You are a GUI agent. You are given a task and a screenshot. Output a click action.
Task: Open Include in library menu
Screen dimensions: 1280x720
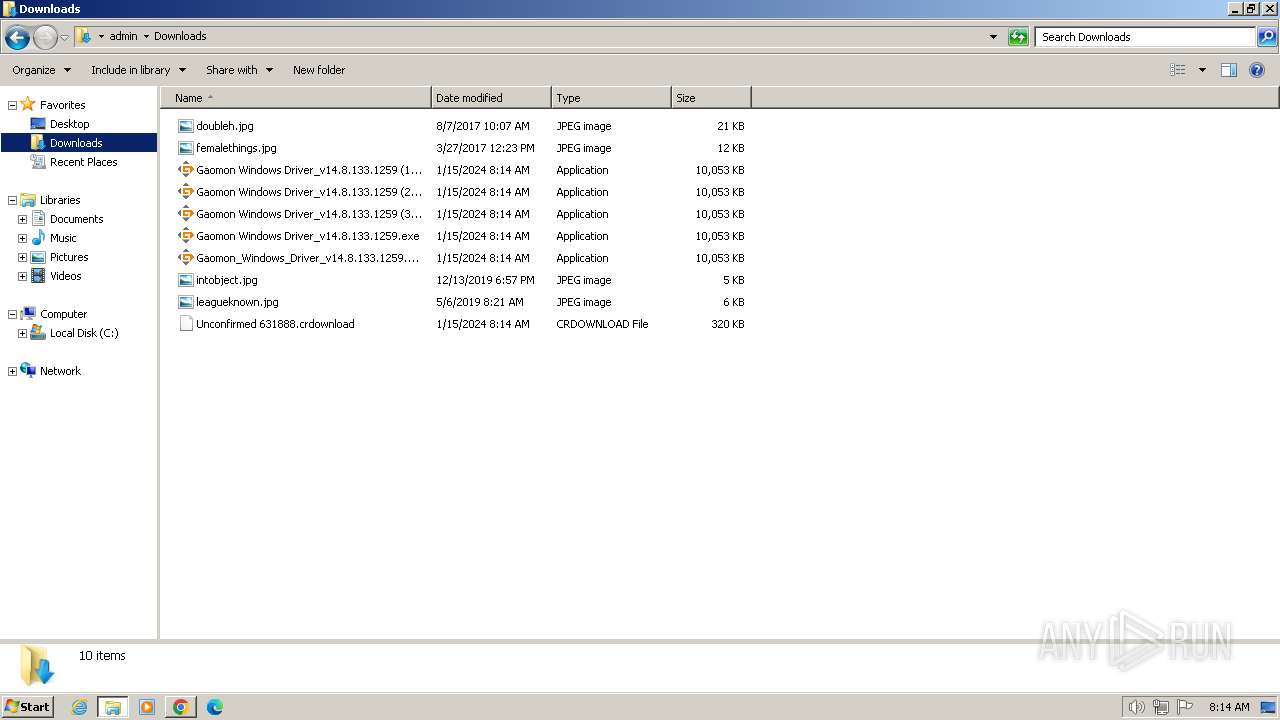pos(138,70)
